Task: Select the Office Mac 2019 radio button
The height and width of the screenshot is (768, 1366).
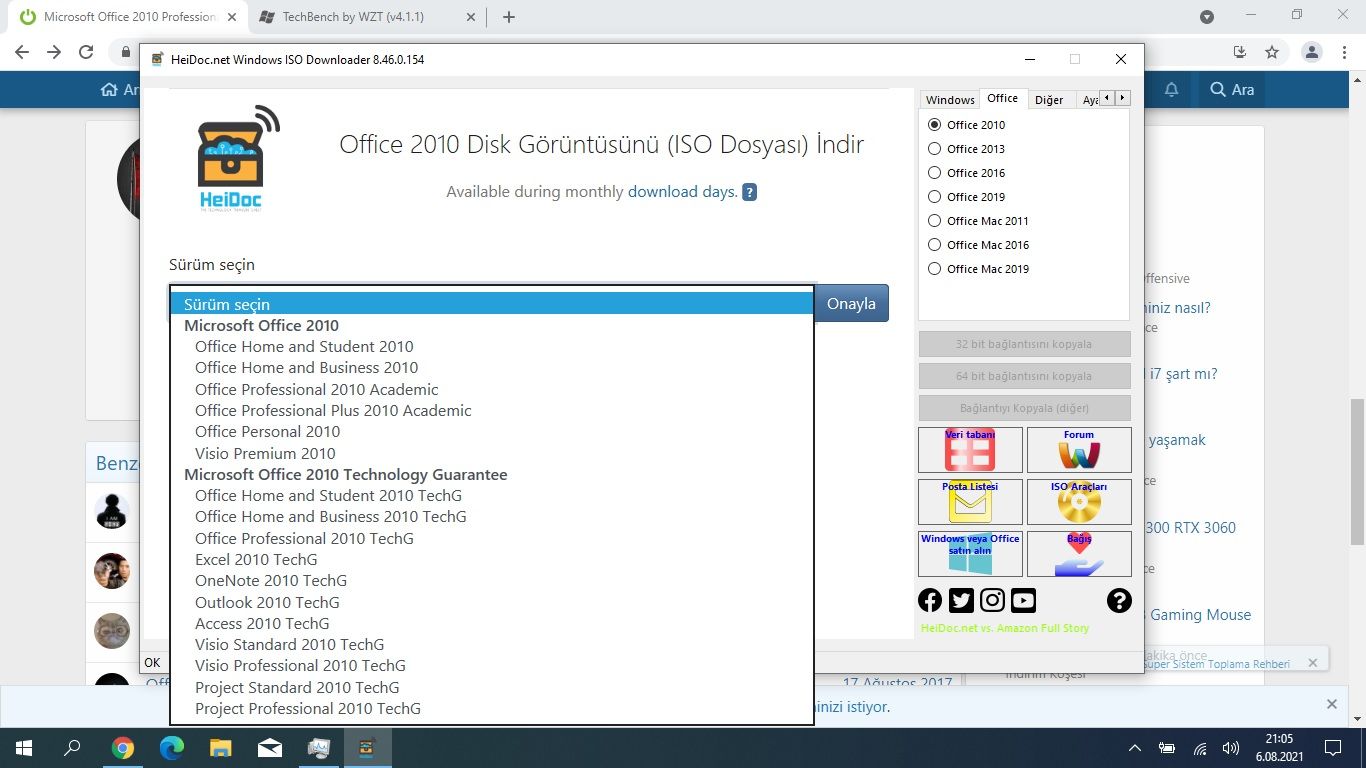Action: pos(935,269)
